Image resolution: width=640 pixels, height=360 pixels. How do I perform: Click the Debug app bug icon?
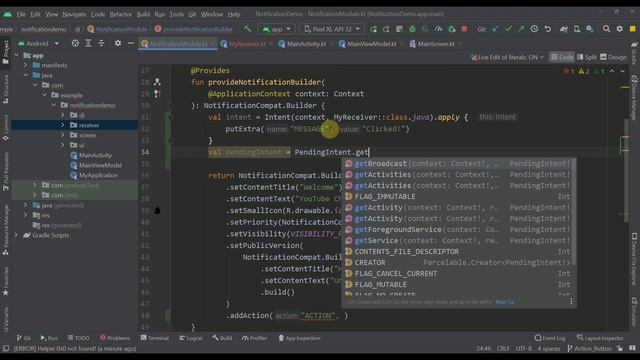coord(412,29)
